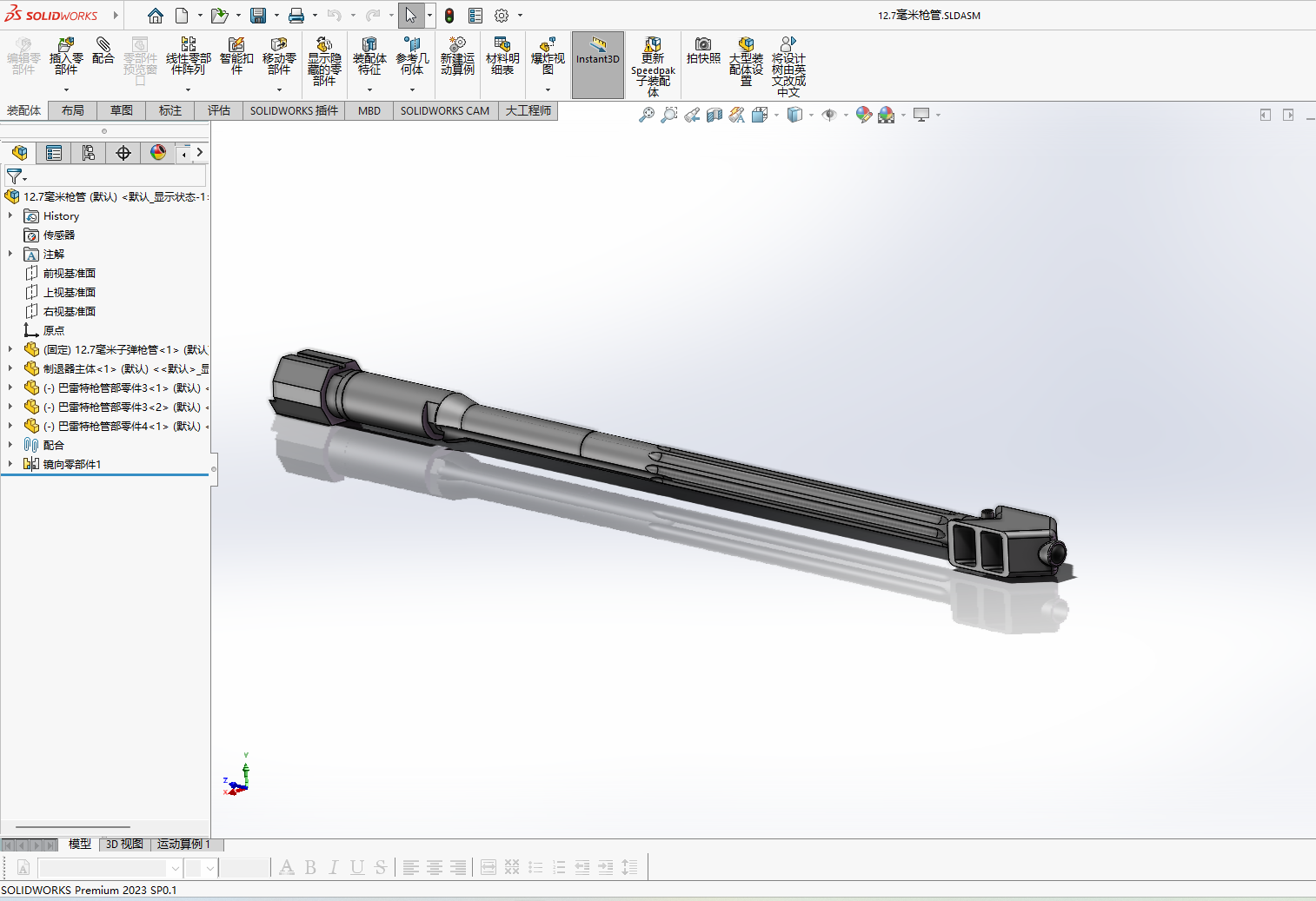
Task: Open dropdown arrow under 插入零部件
Action: point(66,89)
